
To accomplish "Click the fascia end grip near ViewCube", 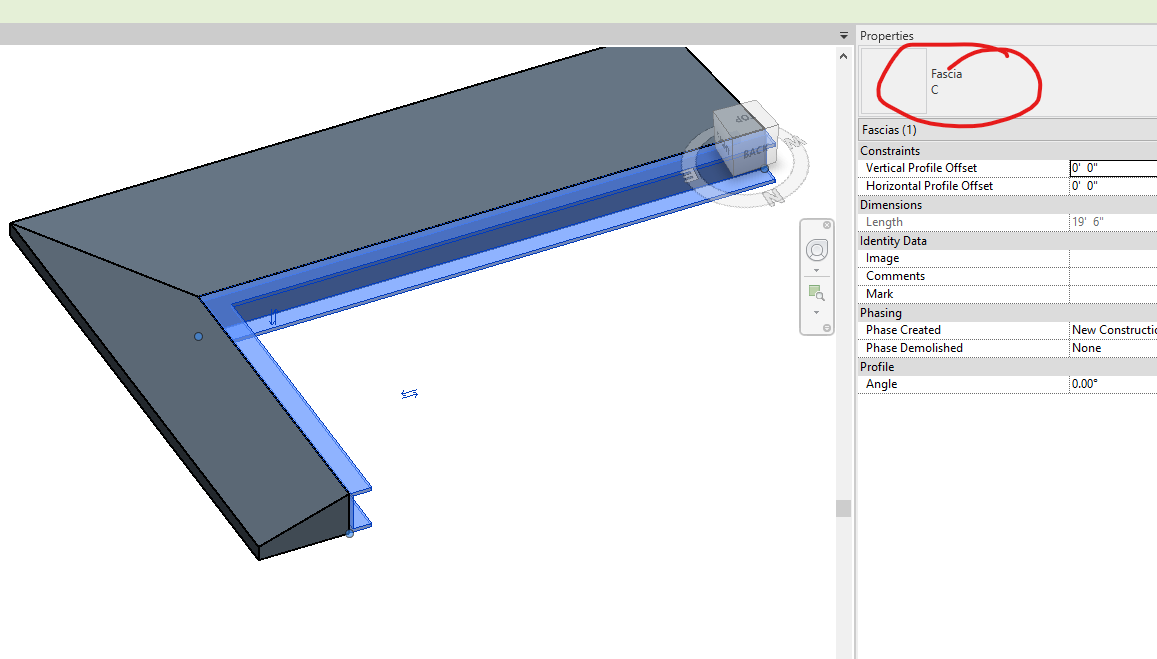I will [765, 170].
